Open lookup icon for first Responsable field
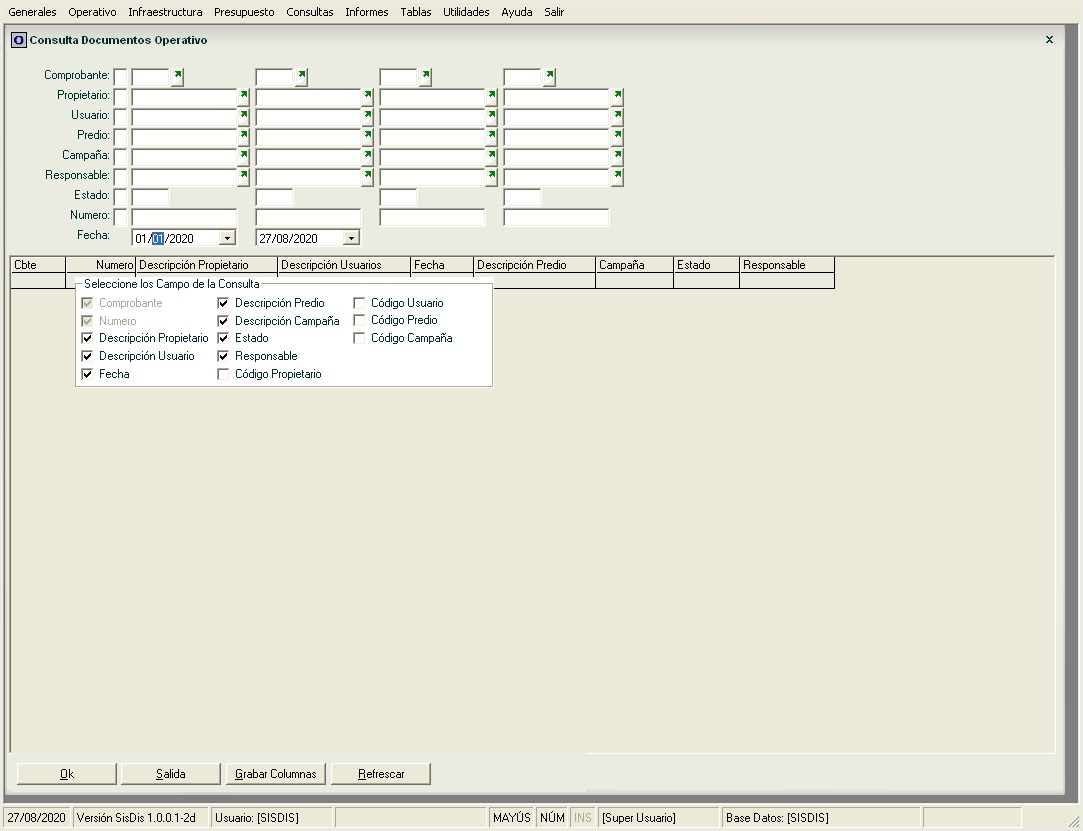The width and height of the screenshot is (1083, 831). coord(243,177)
